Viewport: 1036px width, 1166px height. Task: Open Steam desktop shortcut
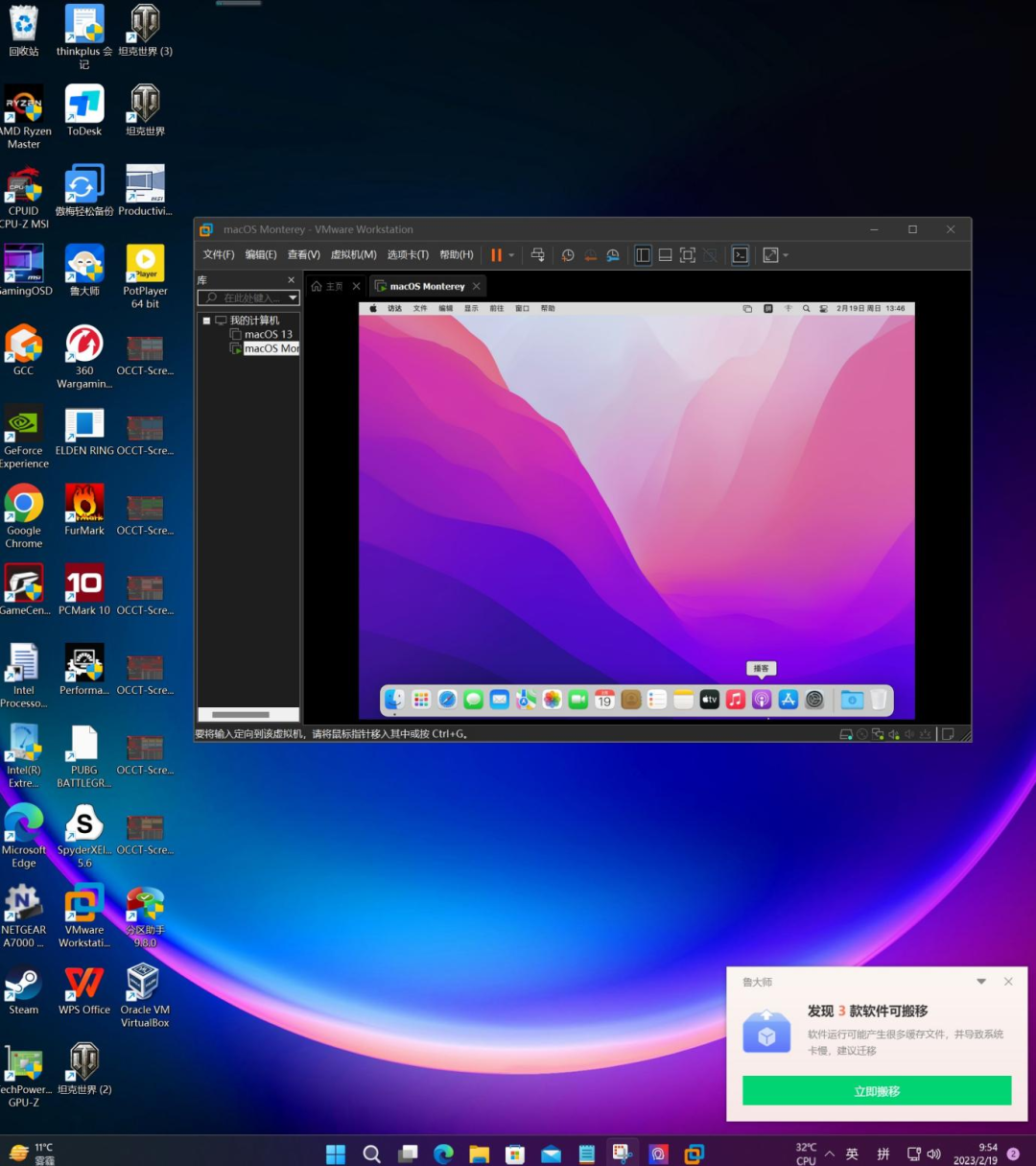24,991
